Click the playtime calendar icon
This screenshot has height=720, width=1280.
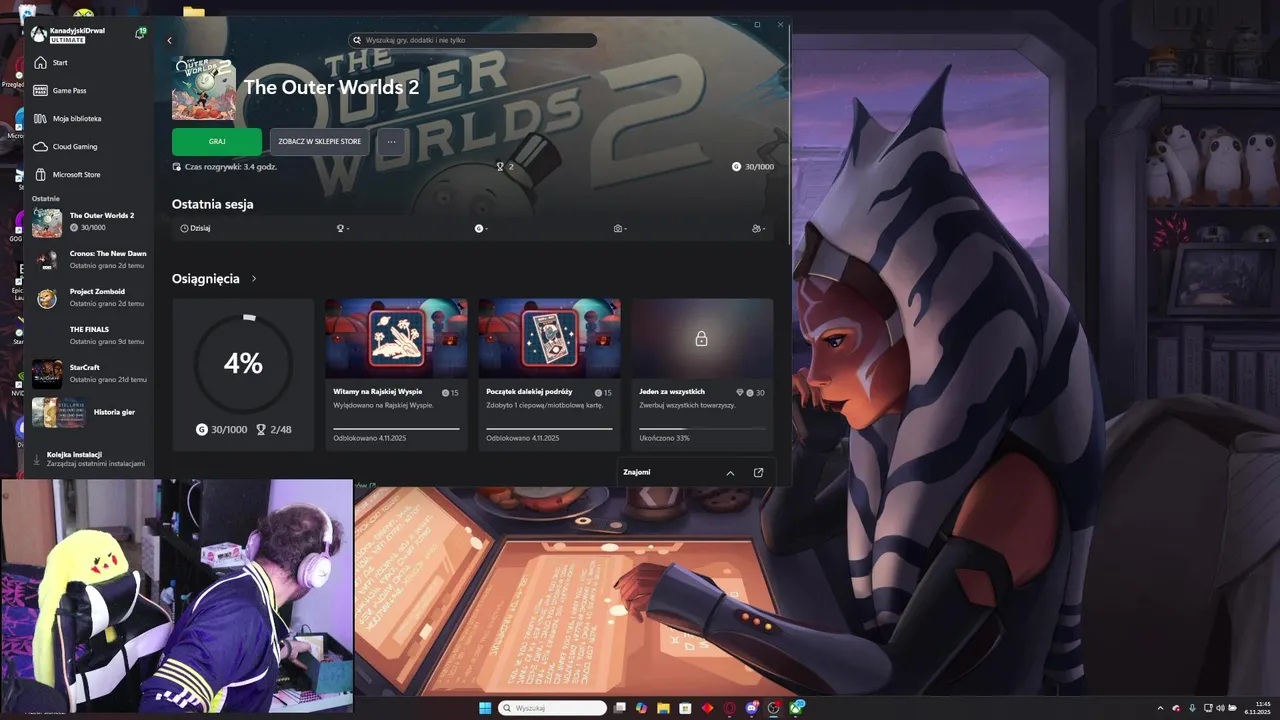pos(177,167)
